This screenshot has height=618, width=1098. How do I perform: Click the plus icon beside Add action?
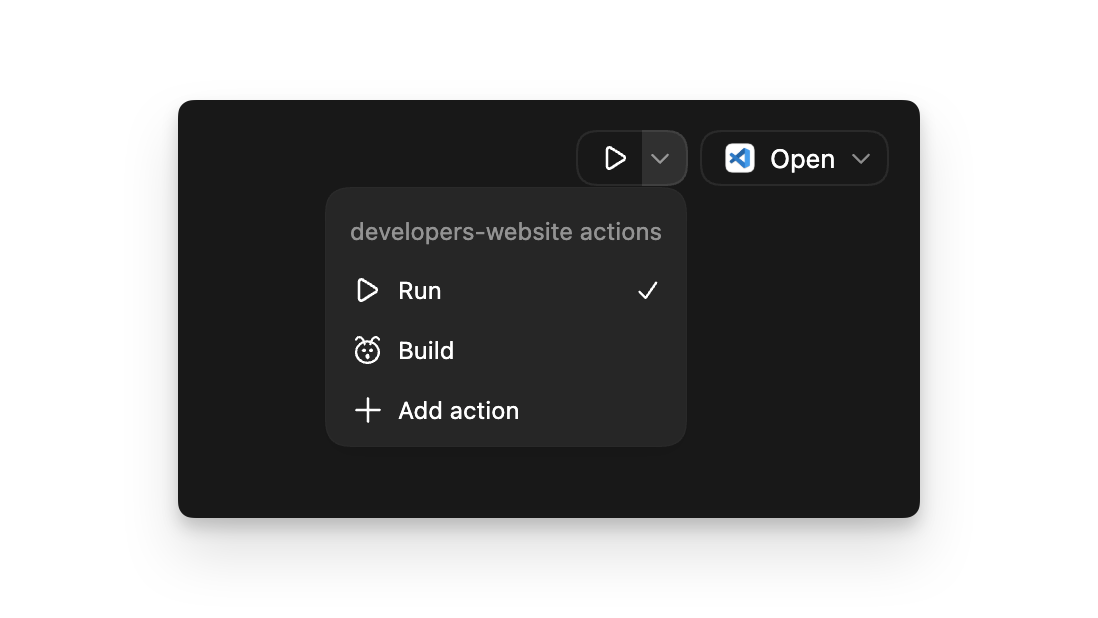point(367,410)
